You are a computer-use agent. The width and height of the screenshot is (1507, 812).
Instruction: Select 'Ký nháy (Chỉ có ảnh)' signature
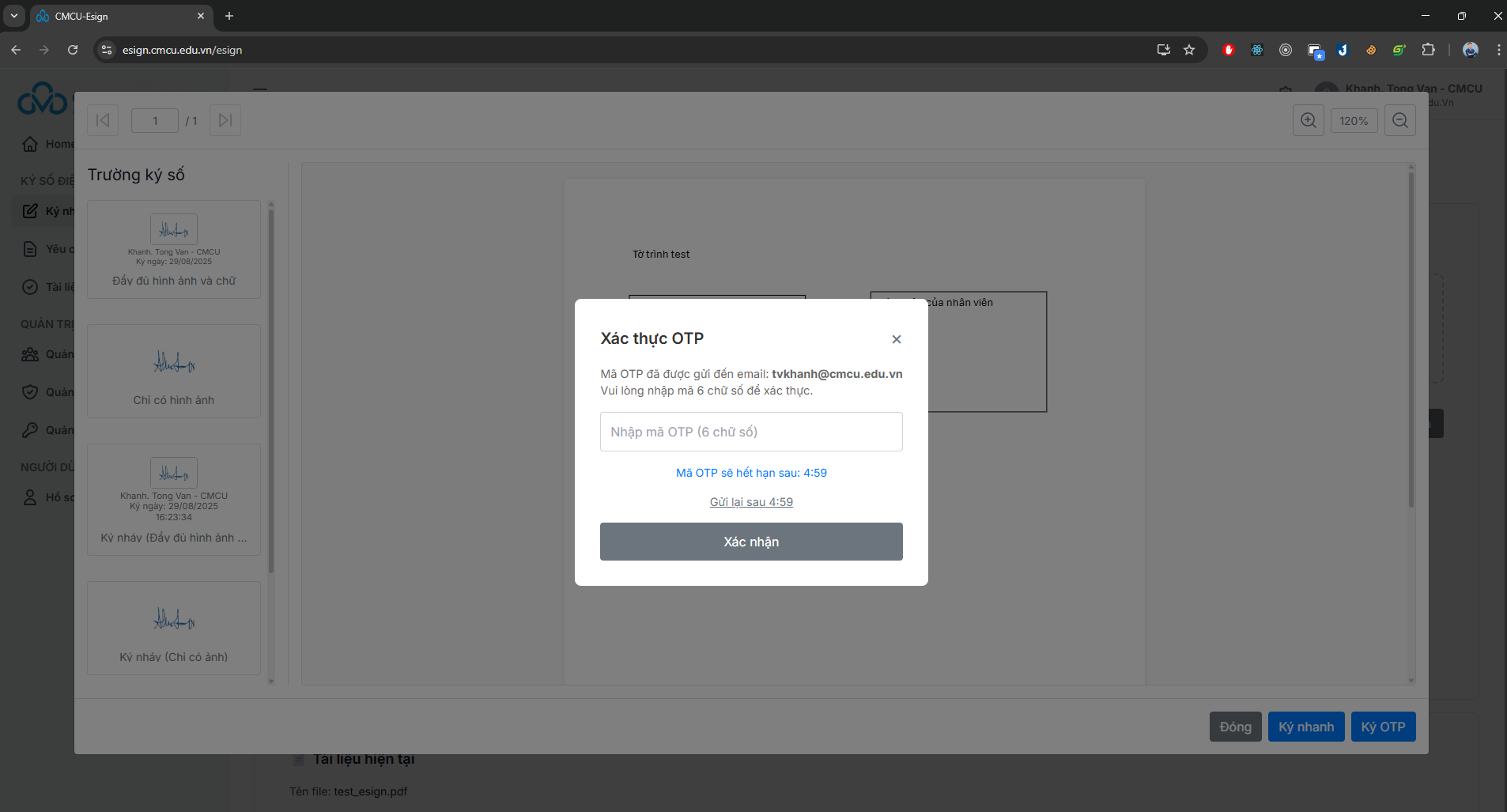click(x=174, y=628)
